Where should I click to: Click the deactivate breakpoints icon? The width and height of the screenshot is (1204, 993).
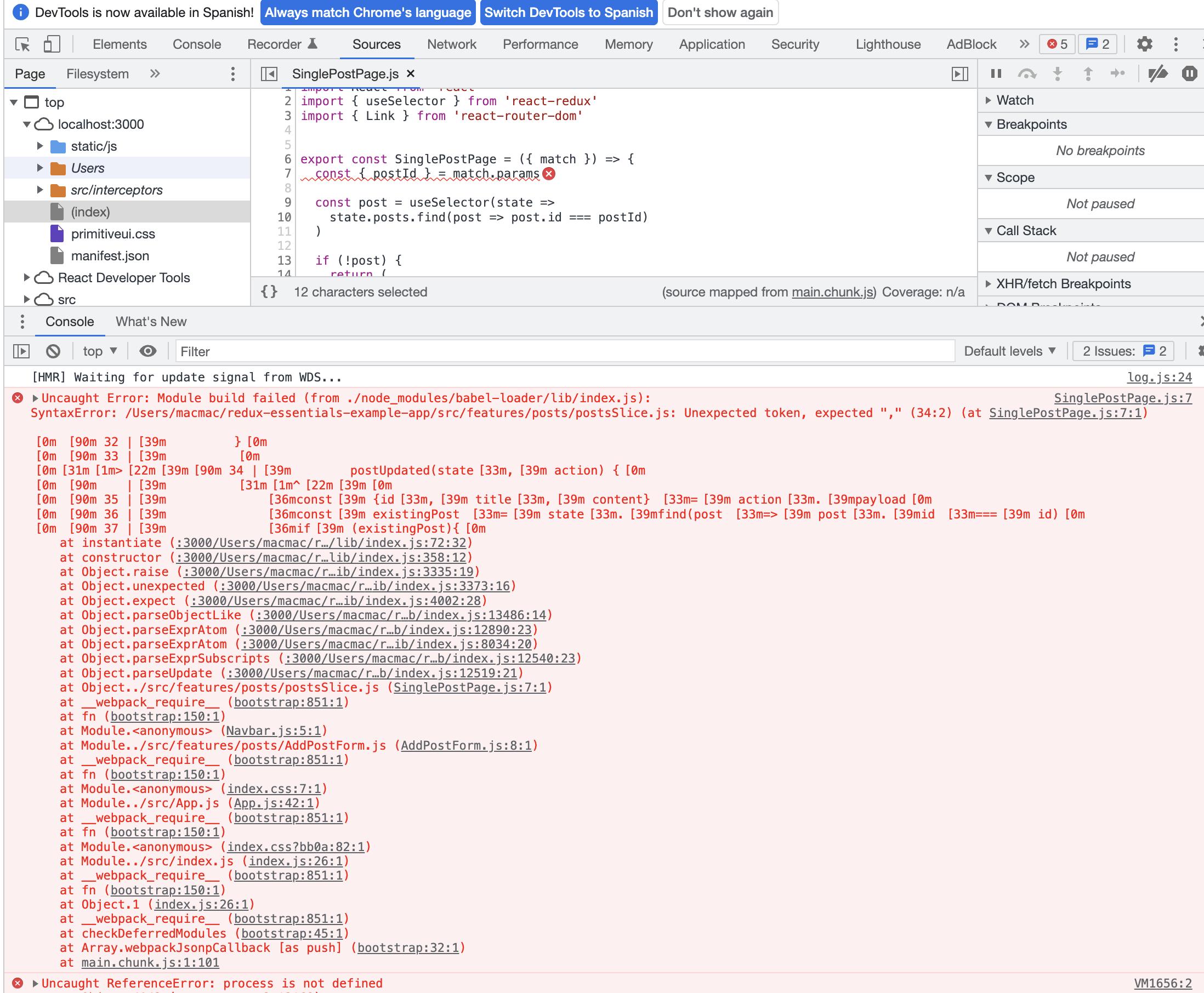pyautogui.click(x=1157, y=74)
